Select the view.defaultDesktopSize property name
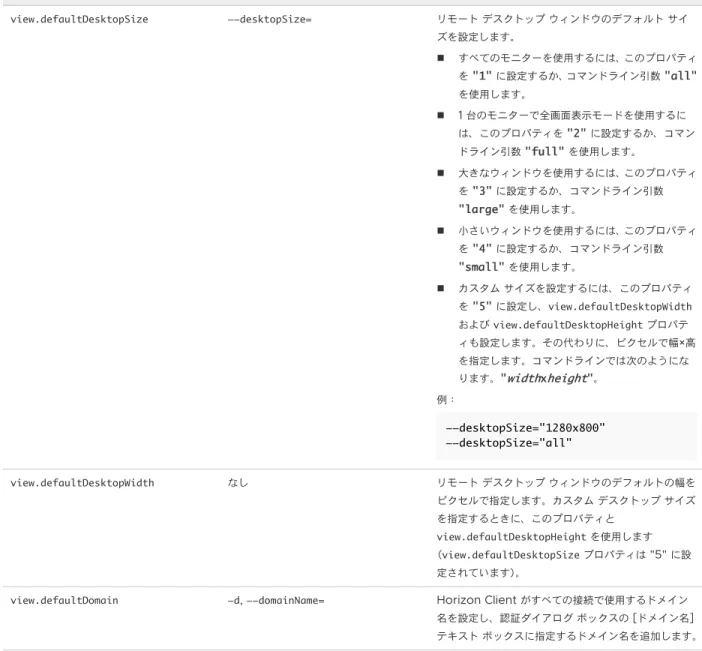This screenshot has width=702, height=651. [x=79, y=19]
